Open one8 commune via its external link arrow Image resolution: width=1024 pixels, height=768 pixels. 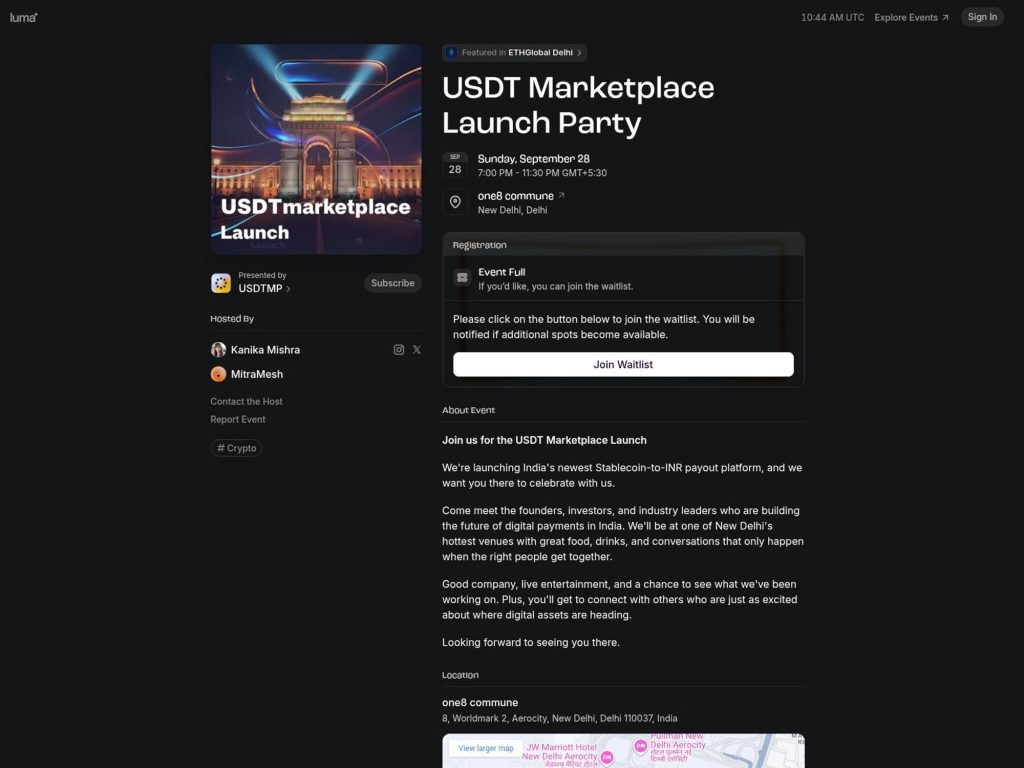tap(561, 194)
